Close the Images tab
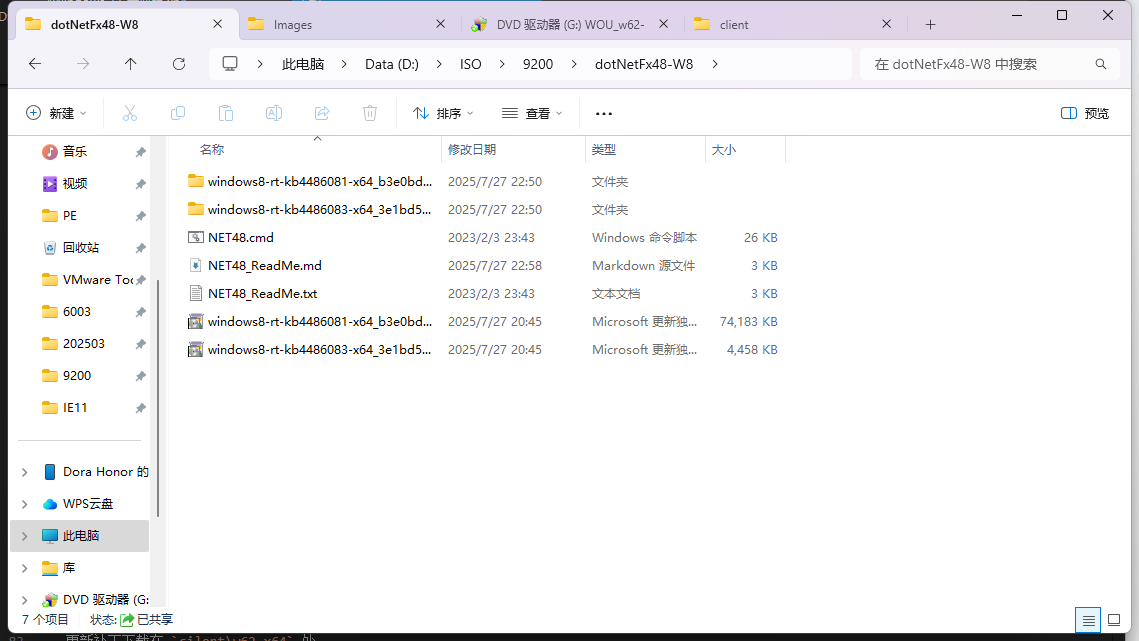1139x641 pixels. (440, 24)
